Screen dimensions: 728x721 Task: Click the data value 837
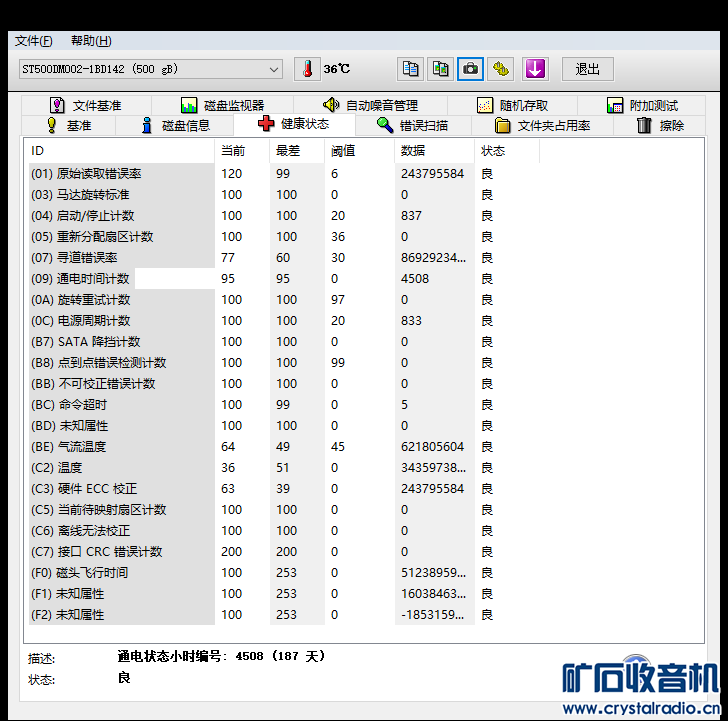[411, 215]
